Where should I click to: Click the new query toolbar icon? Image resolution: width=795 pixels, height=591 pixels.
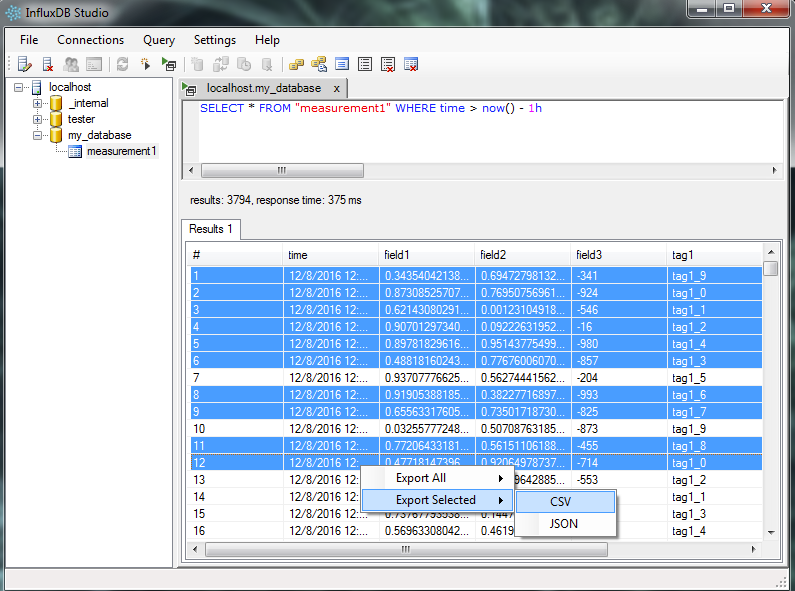tap(146, 64)
